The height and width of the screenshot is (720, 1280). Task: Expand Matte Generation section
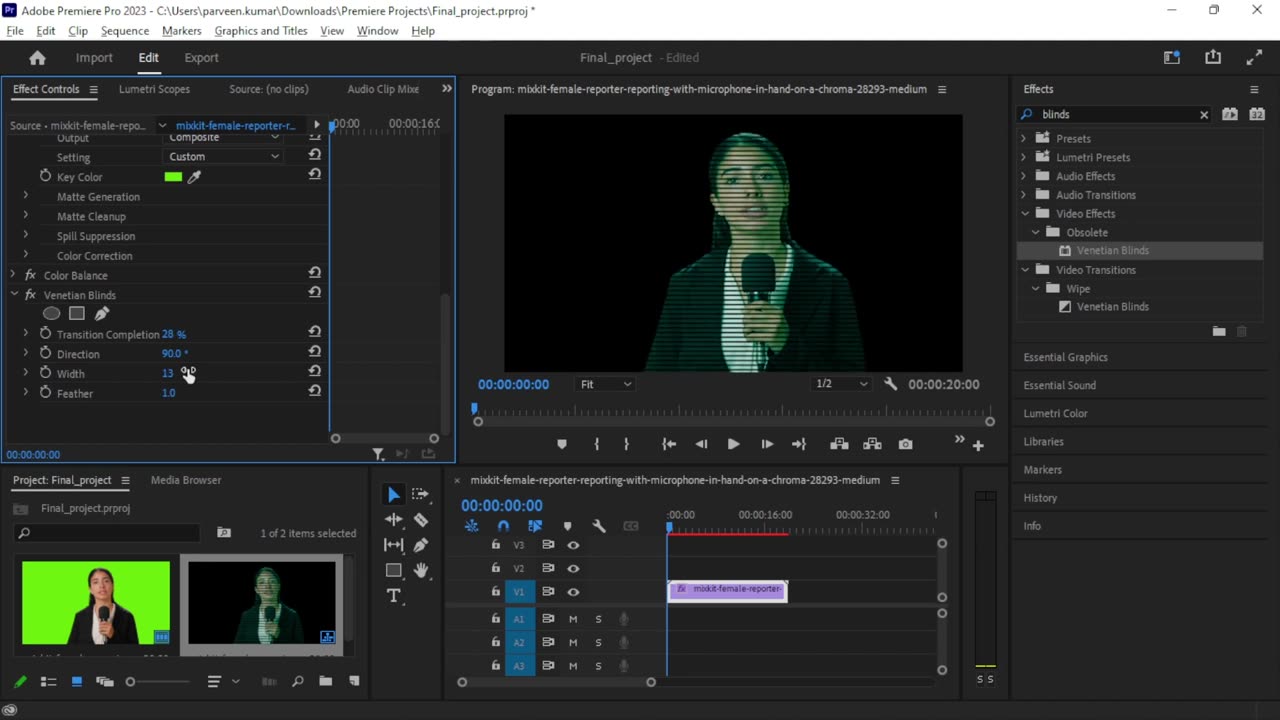point(26,197)
